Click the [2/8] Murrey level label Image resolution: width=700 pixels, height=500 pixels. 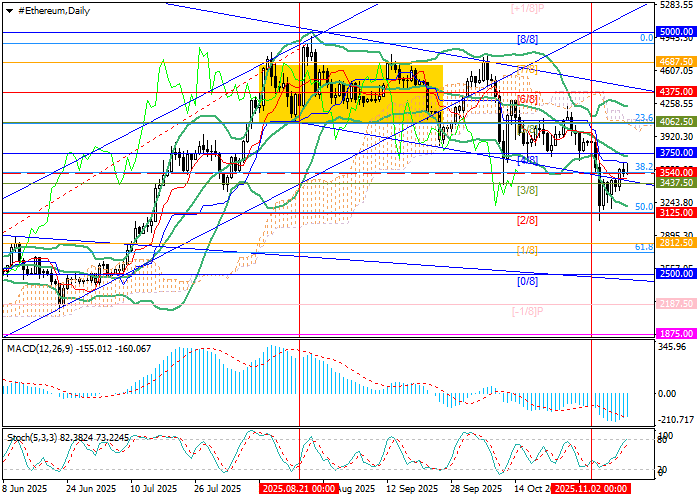[527, 219]
